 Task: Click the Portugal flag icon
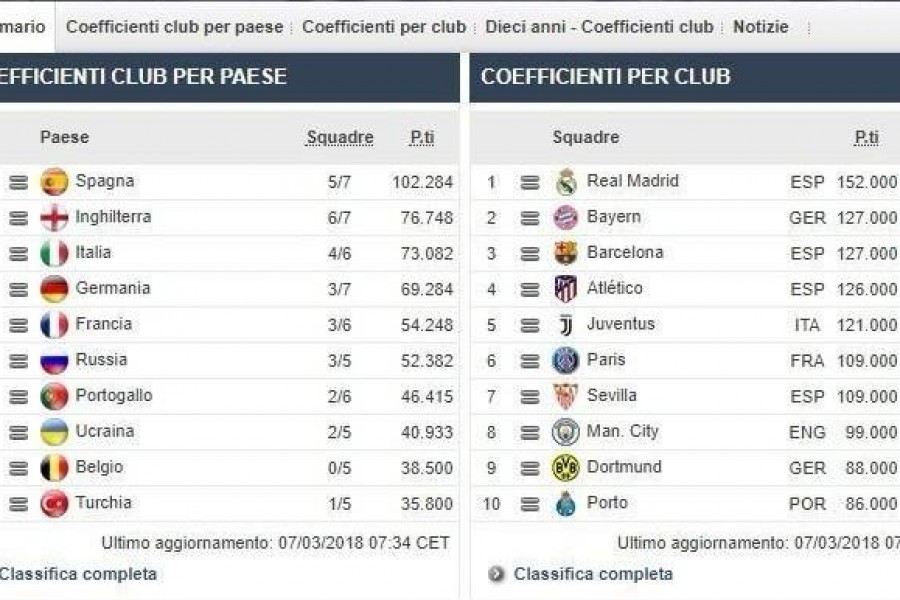coord(55,396)
